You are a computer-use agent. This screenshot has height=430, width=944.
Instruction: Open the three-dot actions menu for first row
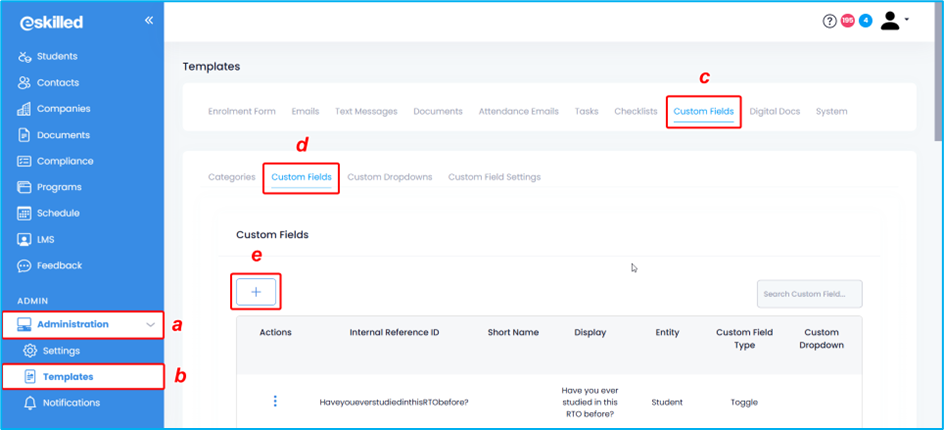275,402
